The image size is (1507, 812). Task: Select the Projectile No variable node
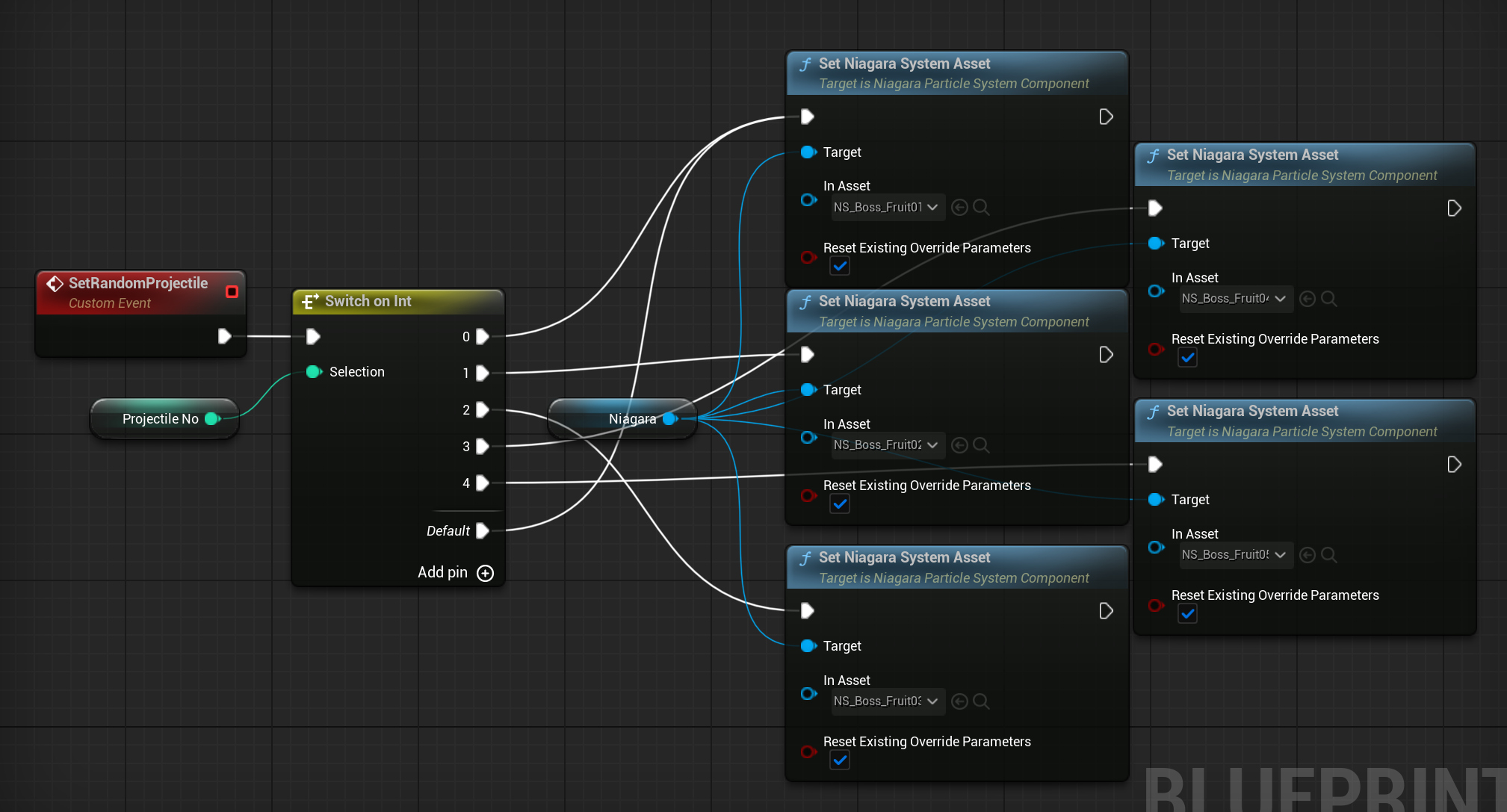point(160,419)
